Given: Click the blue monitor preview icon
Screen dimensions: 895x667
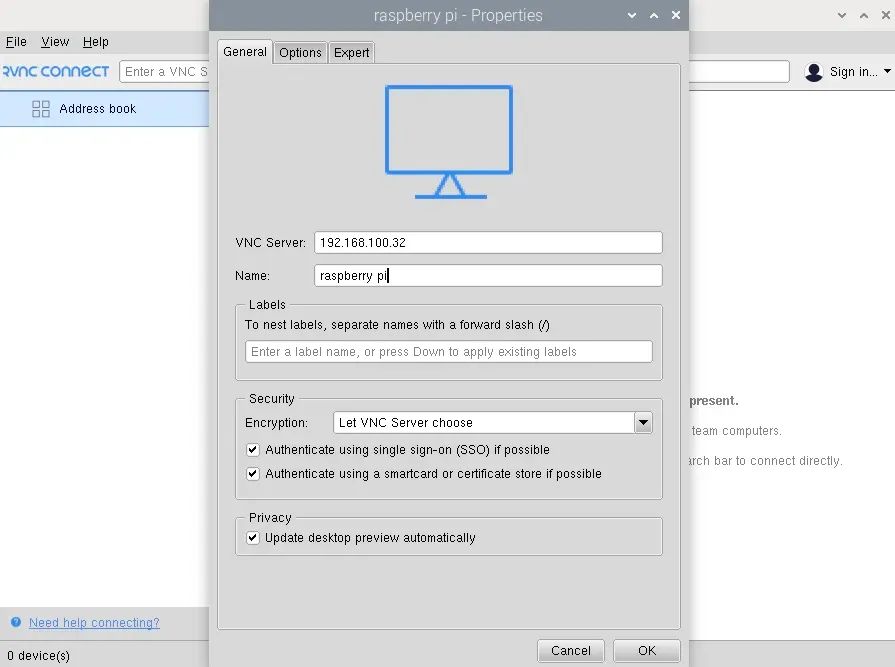Looking at the screenshot, I should tap(449, 142).
